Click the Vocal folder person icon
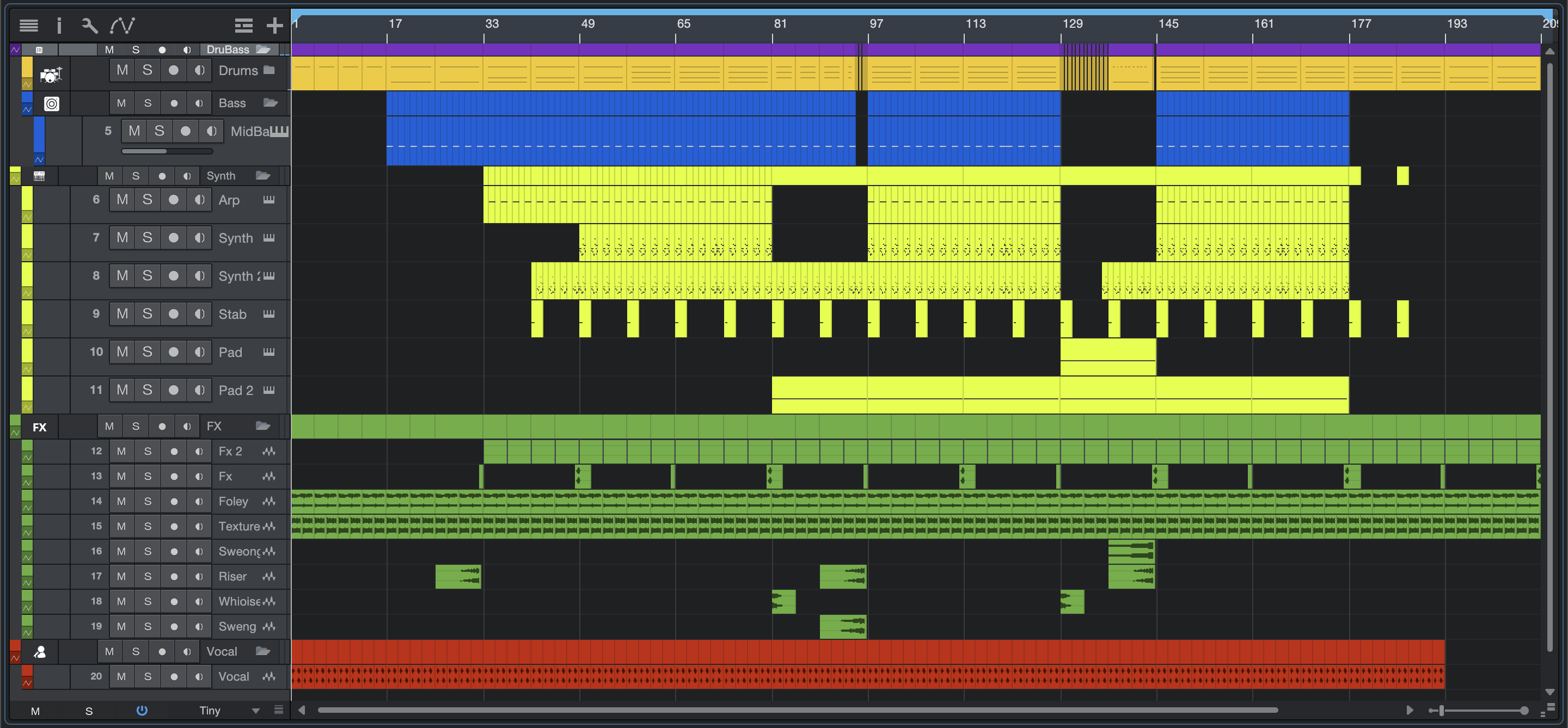The image size is (1568, 728). (x=40, y=652)
